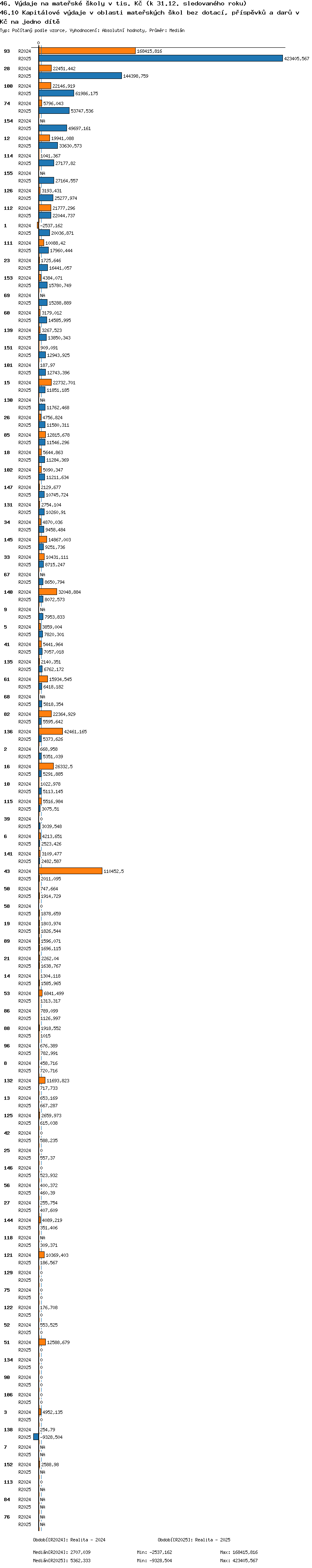Select the blue bar labeled 49697,161

point(52,128)
